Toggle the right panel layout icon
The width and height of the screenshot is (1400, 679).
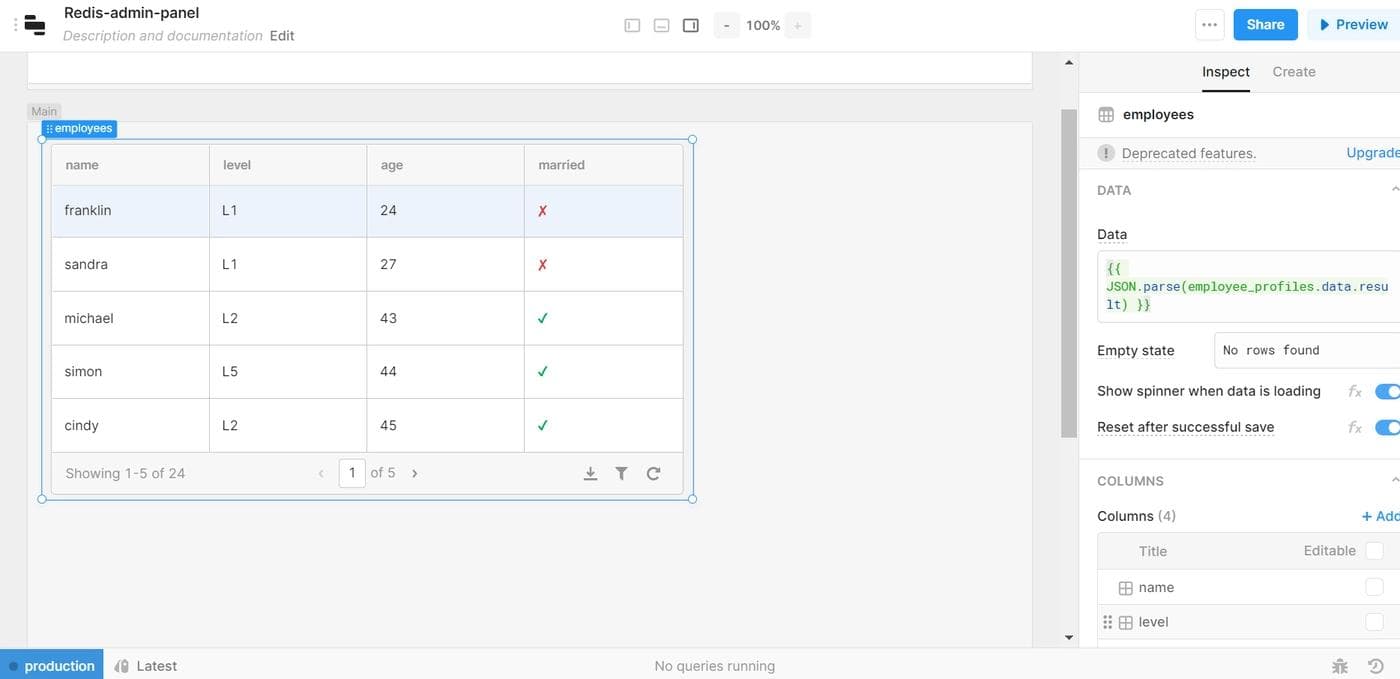pos(690,25)
